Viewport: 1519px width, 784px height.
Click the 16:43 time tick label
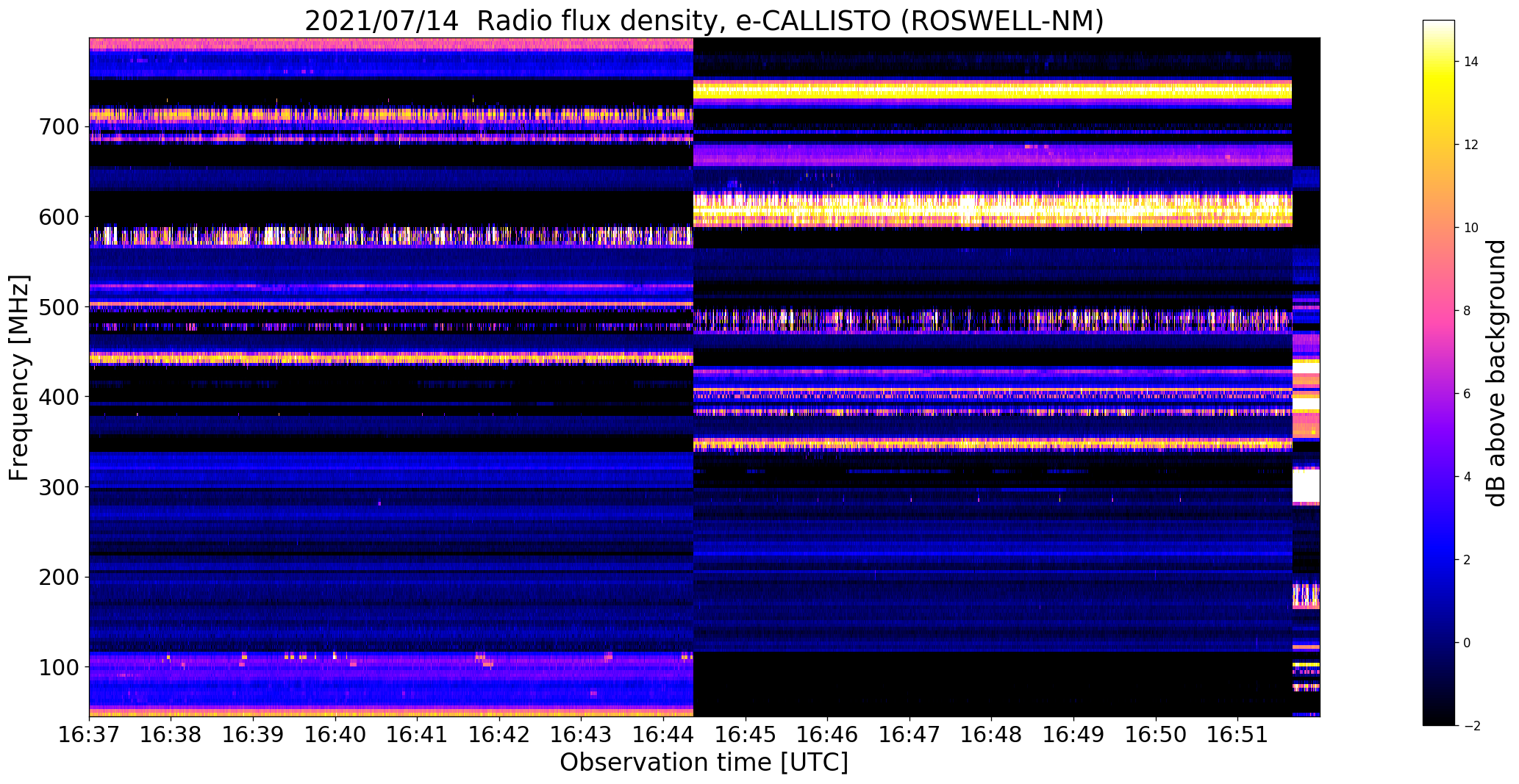tap(581, 734)
